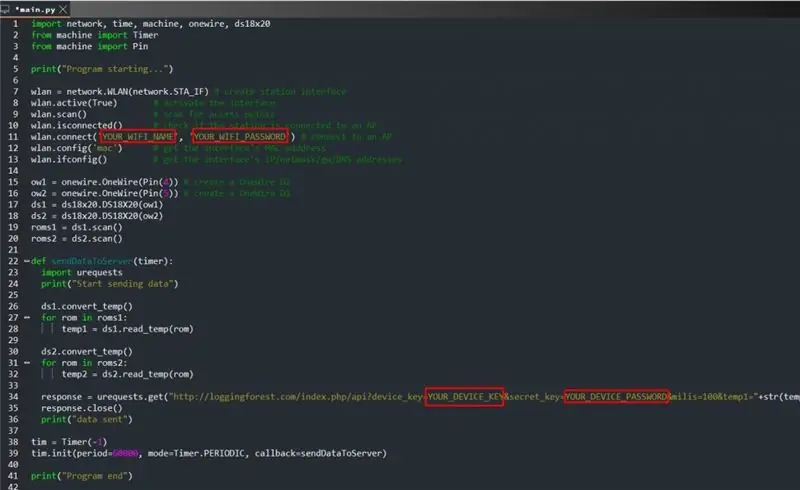Click temp2 = ds2.read_temp(rom) line
The height and width of the screenshot is (490, 800).
coord(128,374)
